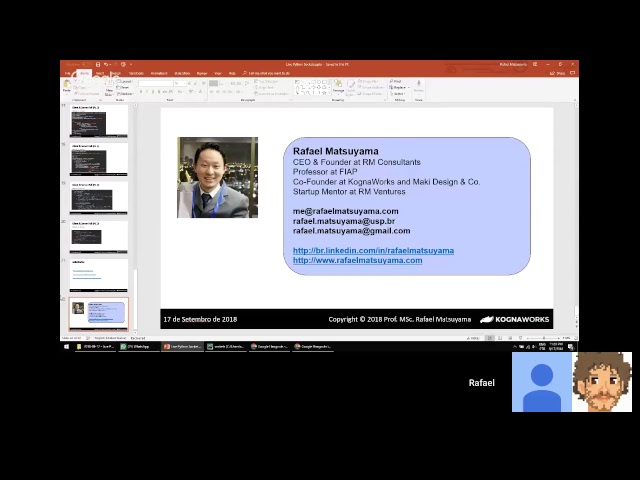Click in the font name box

tap(155, 83)
